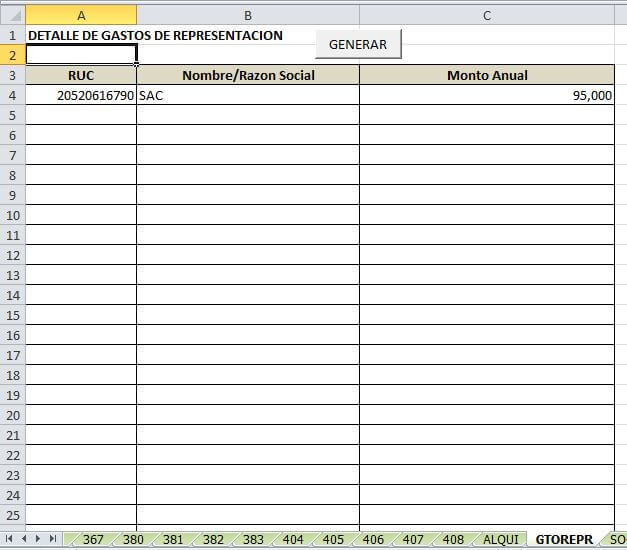627x550 pixels.
Task: Select the cell containing 95,000
Action: tap(487, 95)
